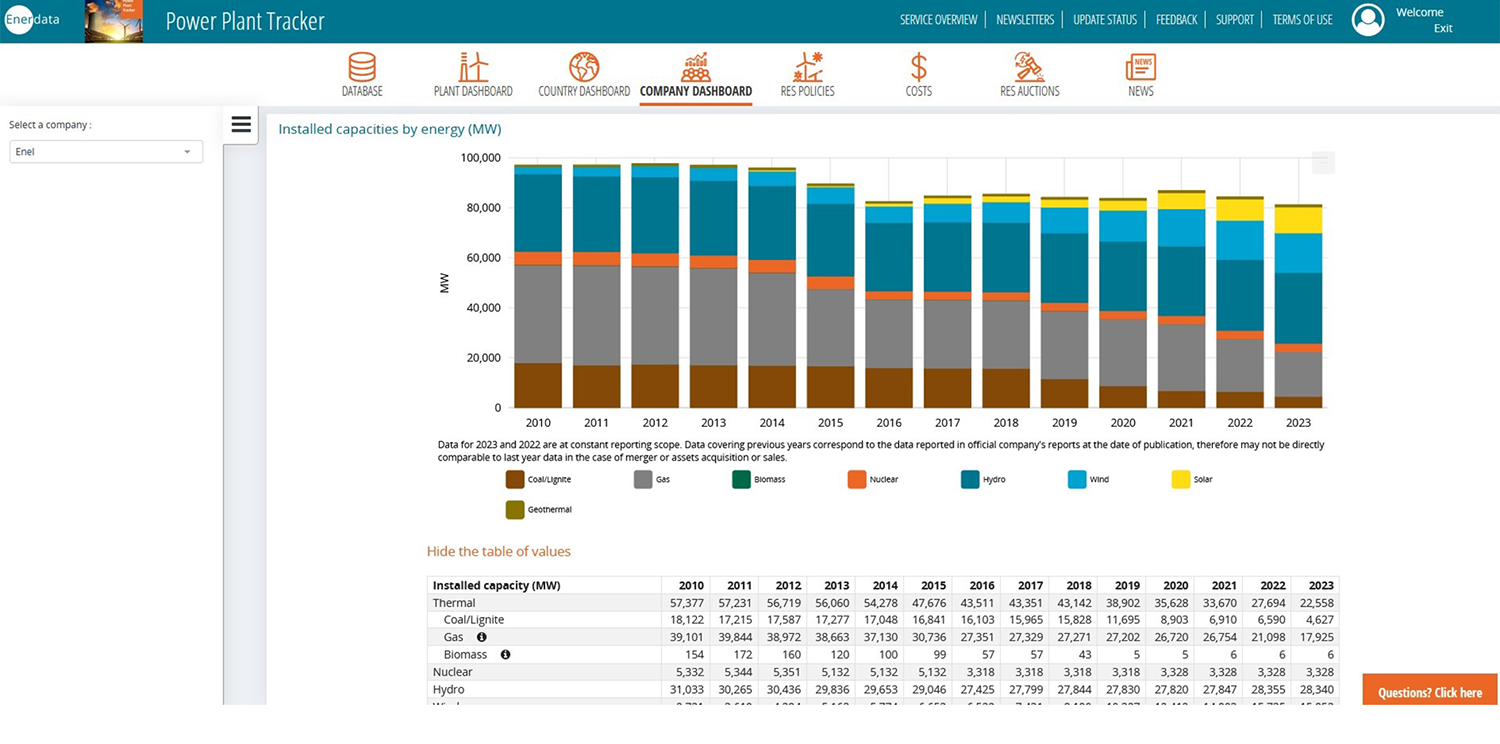This screenshot has height=744, width=1500.
Task: Click the 2010 column header in table
Action: click(x=685, y=586)
